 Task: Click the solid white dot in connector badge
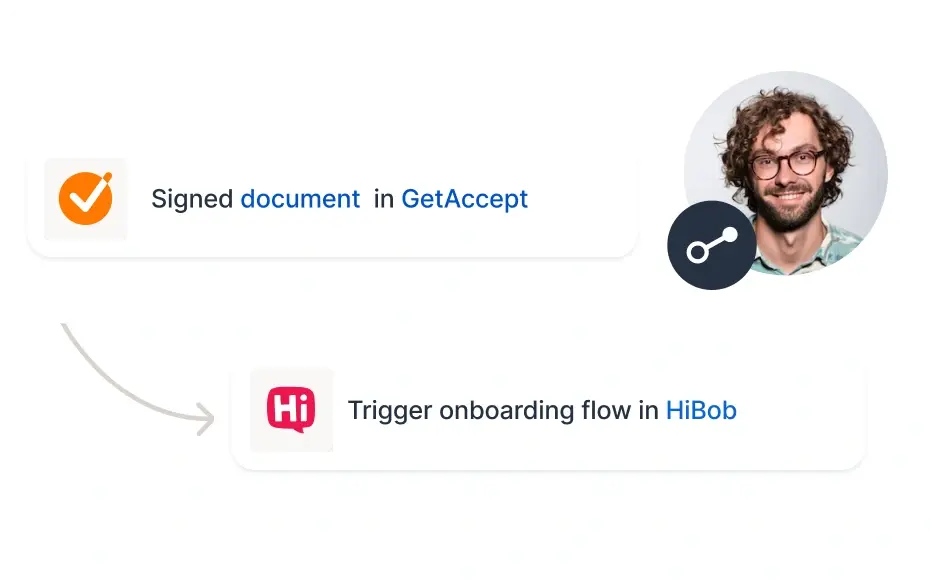click(729, 235)
